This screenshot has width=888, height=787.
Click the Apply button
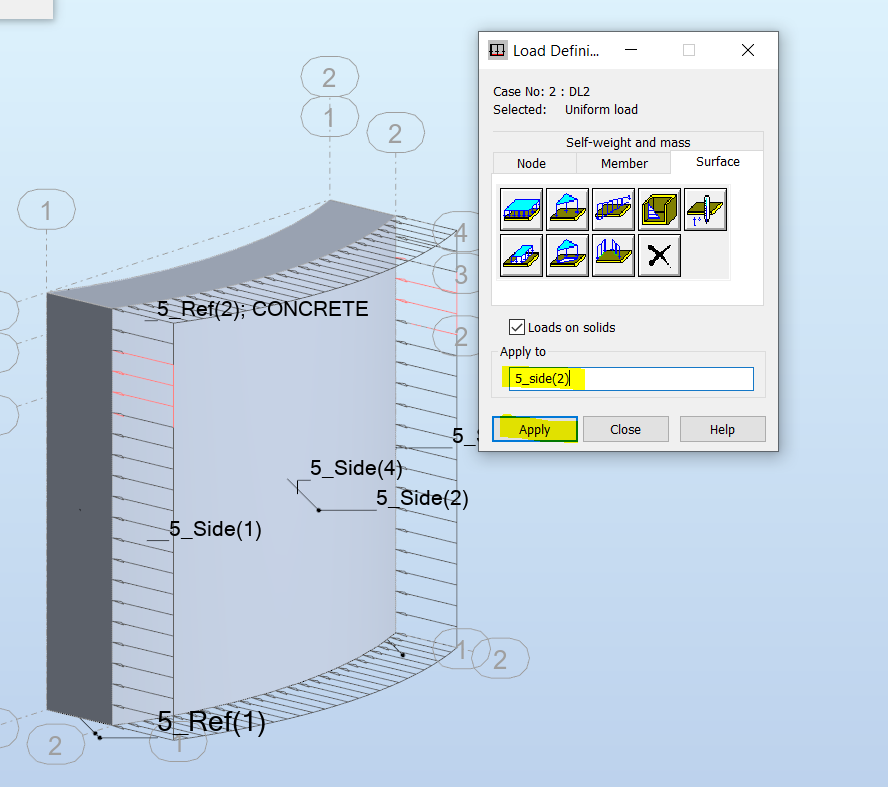(x=534, y=428)
